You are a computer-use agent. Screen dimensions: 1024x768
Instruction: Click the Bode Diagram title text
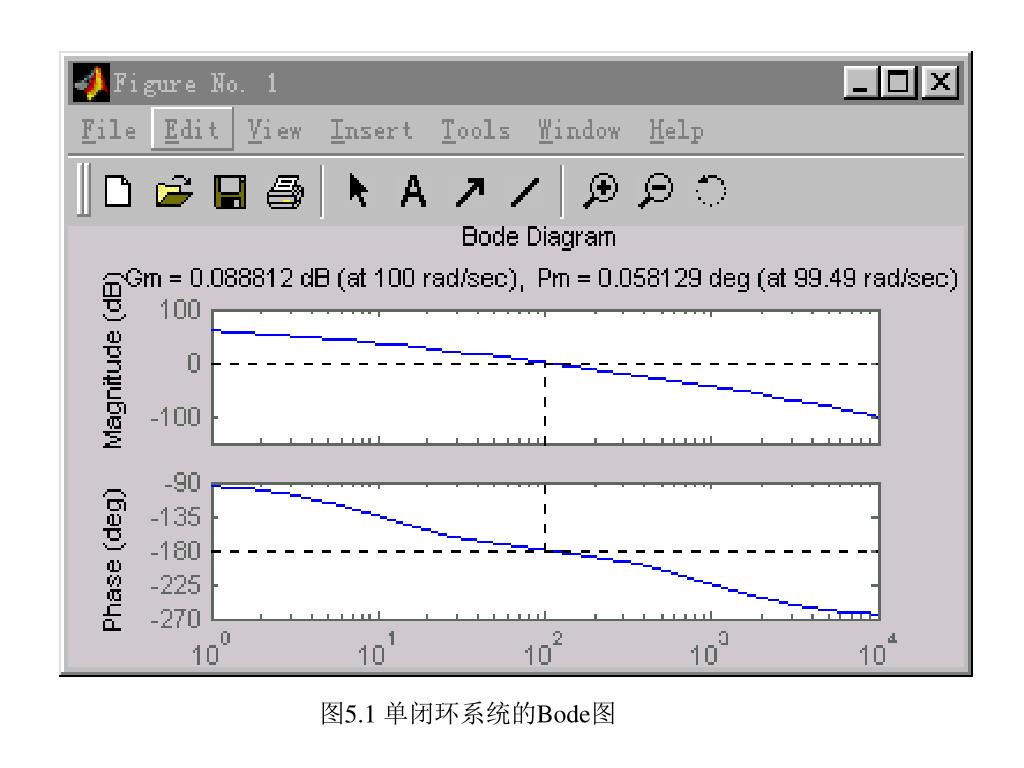click(538, 237)
